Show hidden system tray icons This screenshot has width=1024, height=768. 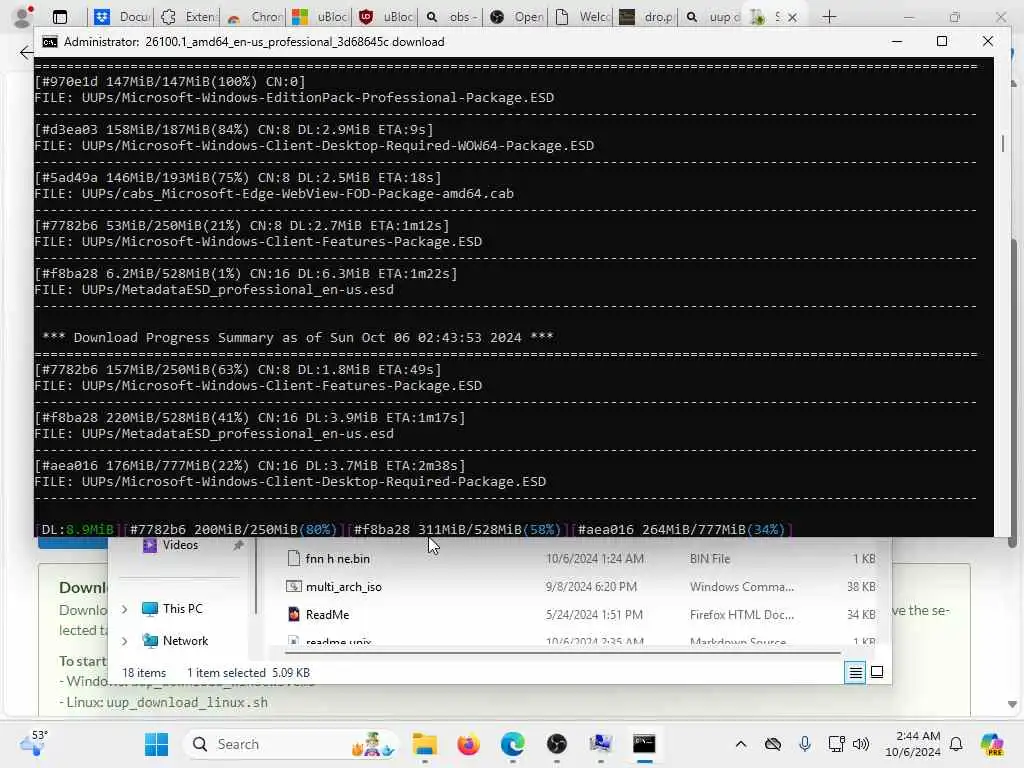point(741,744)
